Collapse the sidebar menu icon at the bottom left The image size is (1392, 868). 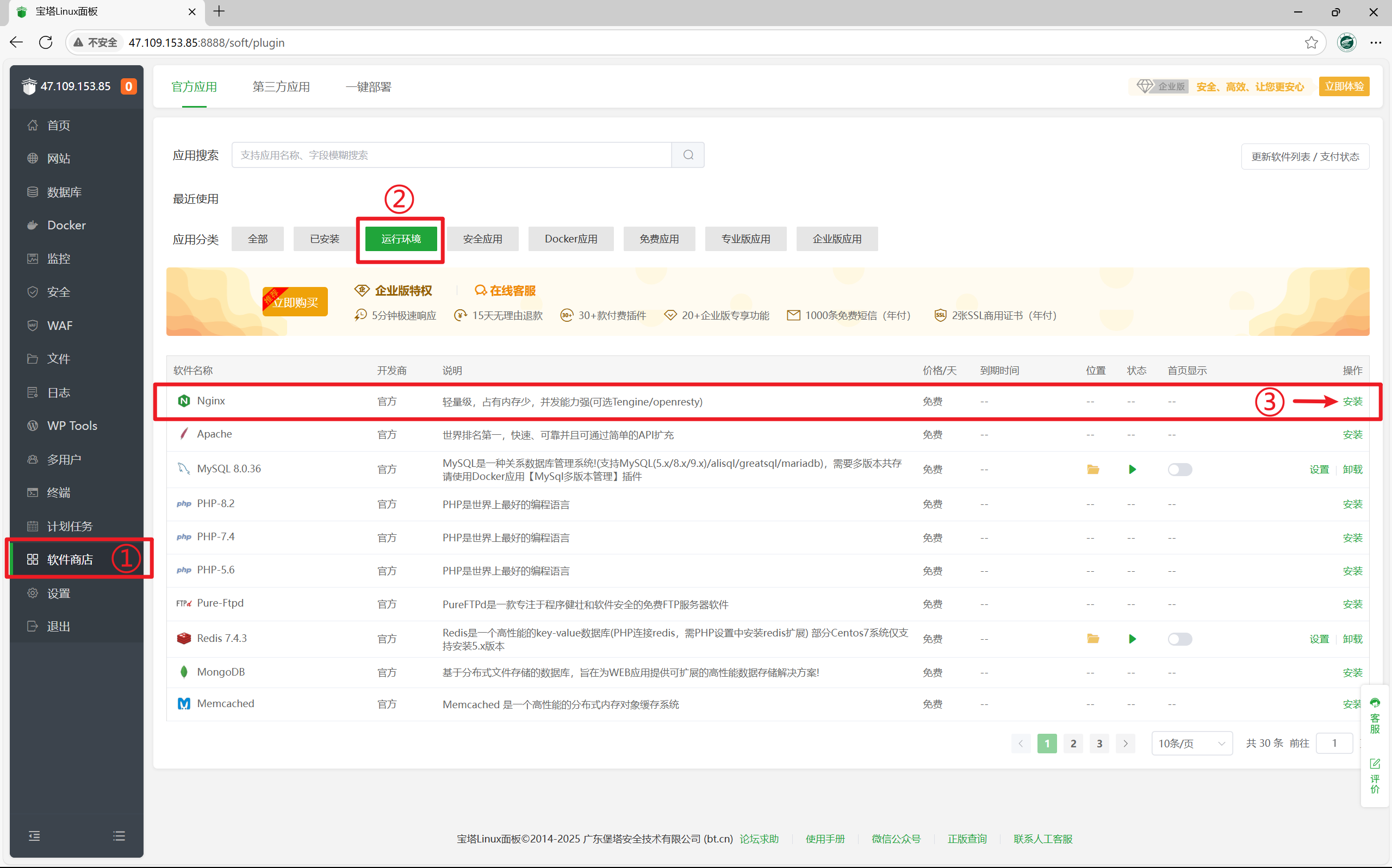34,836
